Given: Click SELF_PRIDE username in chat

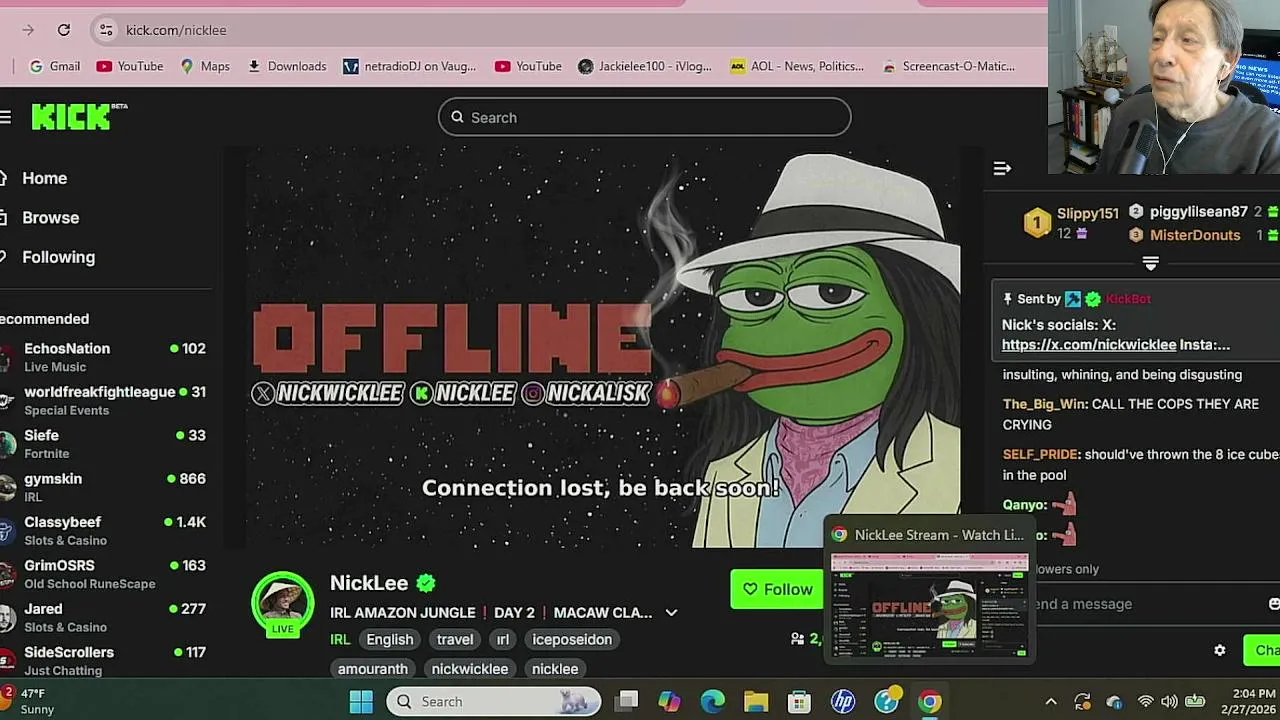Looking at the screenshot, I should pos(1041,454).
